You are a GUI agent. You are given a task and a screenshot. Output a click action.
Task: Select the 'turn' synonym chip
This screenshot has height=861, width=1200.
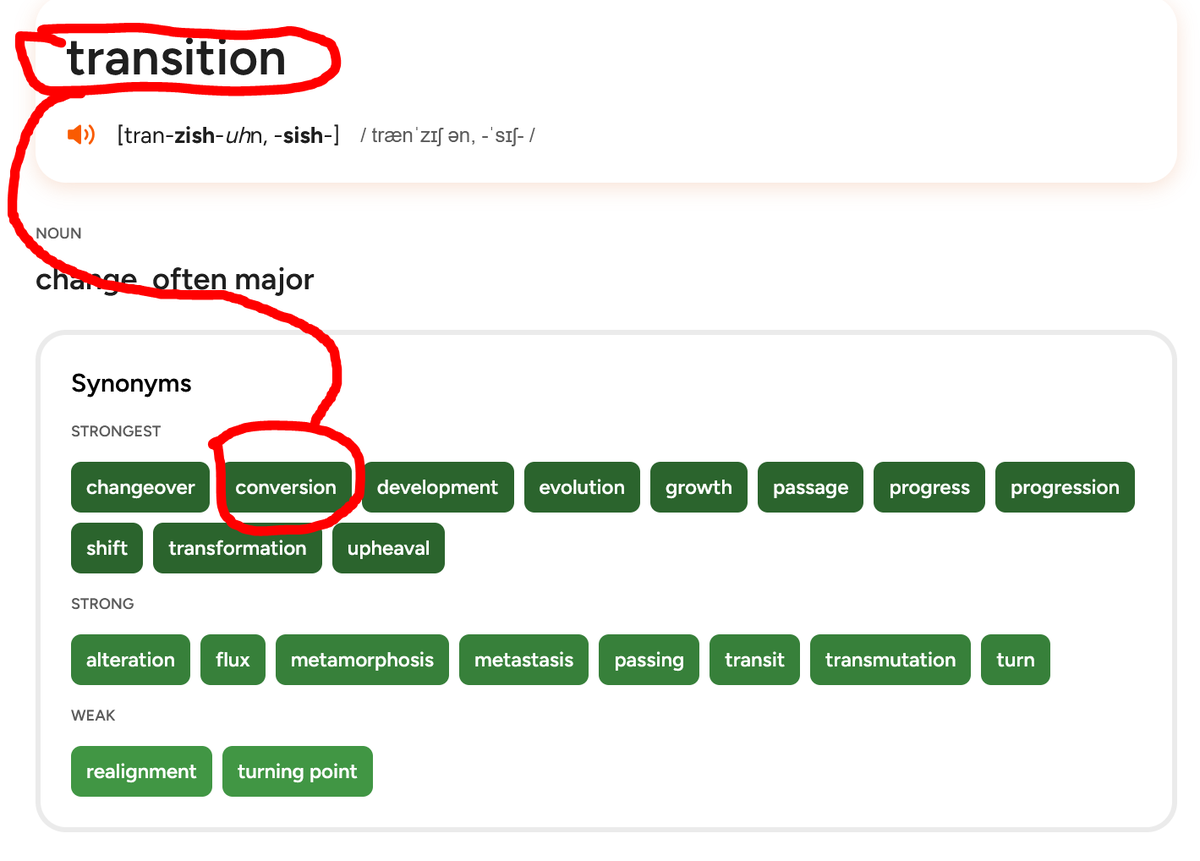coord(1016,660)
